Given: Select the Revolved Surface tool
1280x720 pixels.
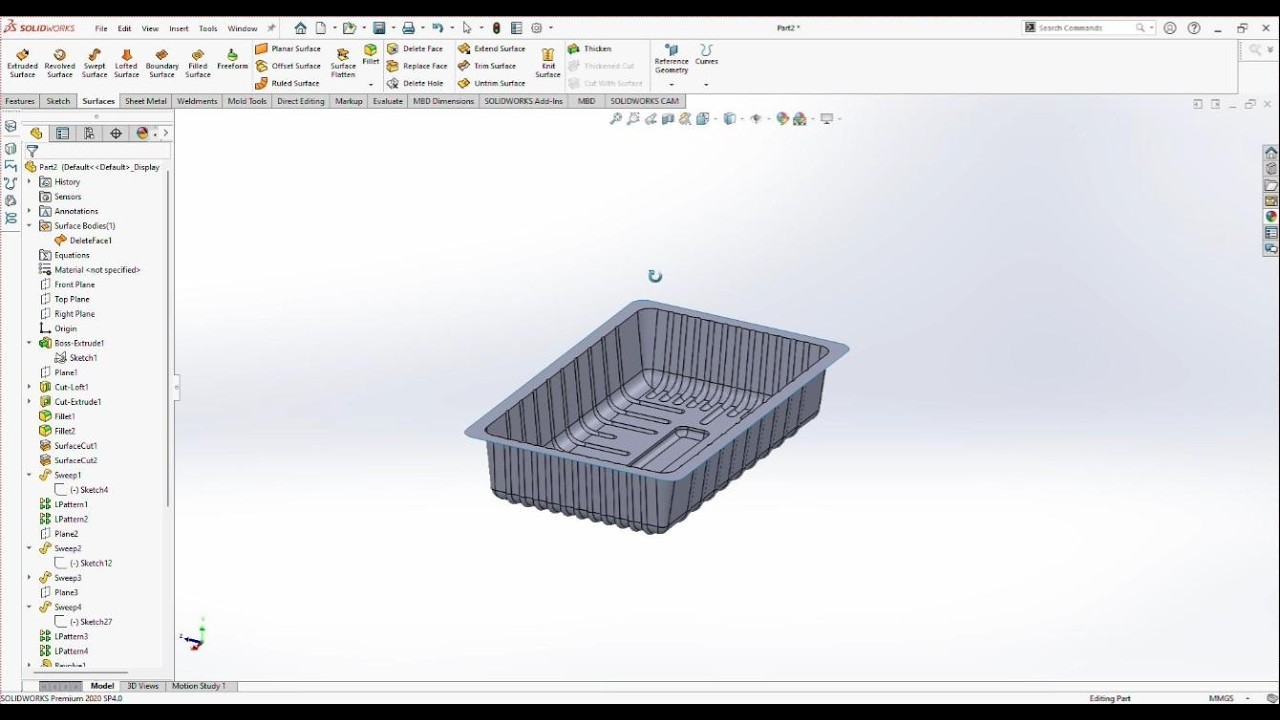Looking at the screenshot, I should (x=59, y=62).
